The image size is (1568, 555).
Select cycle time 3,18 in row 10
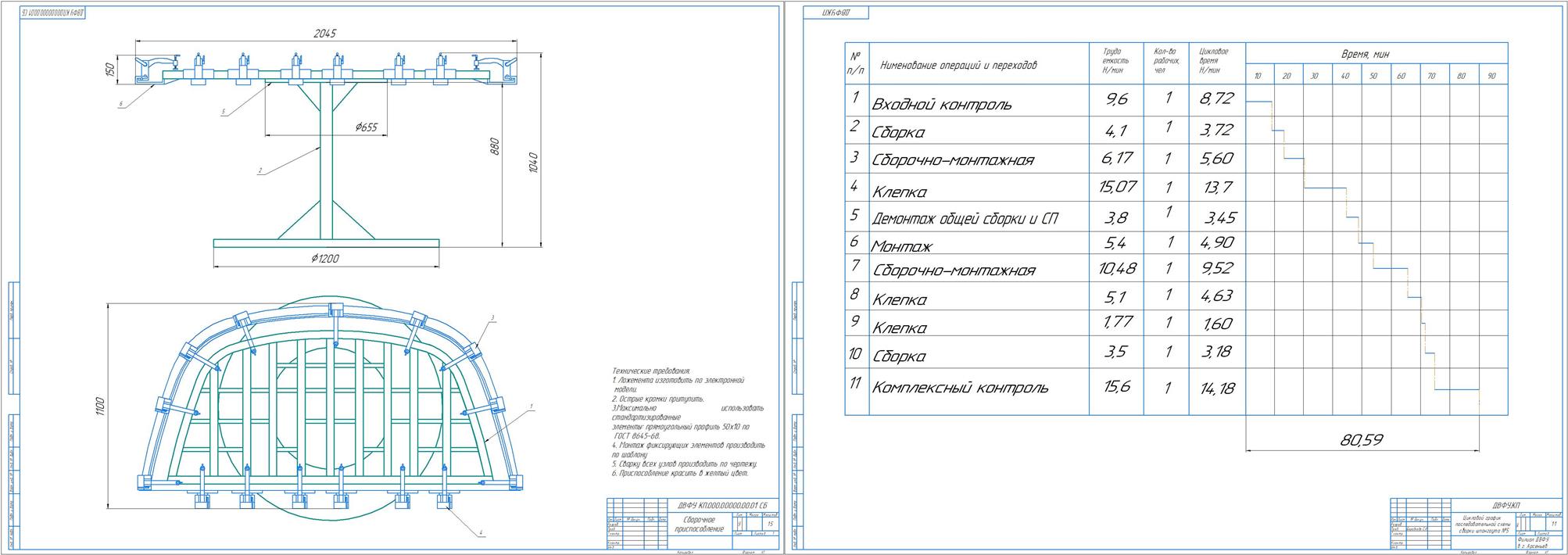tap(1216, 352)
